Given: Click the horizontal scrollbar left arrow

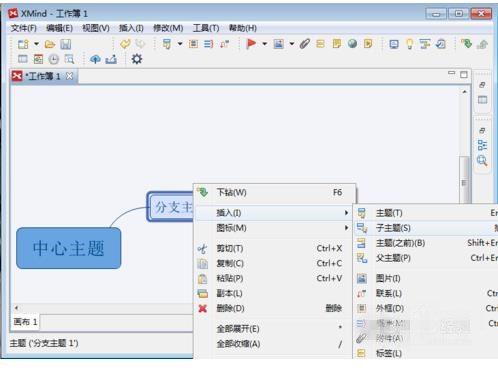Looking at the screenshot, I should [x=16, y=308].
